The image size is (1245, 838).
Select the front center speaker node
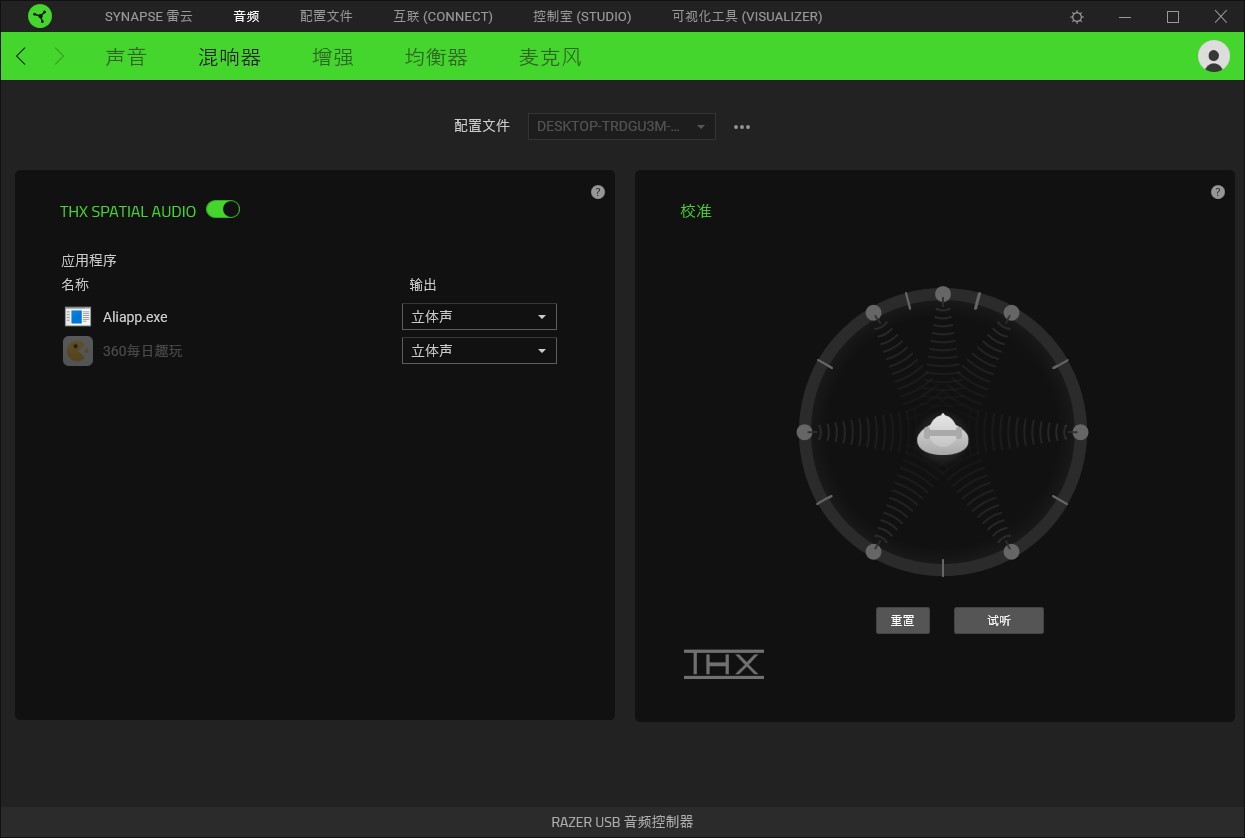(942, 294)
